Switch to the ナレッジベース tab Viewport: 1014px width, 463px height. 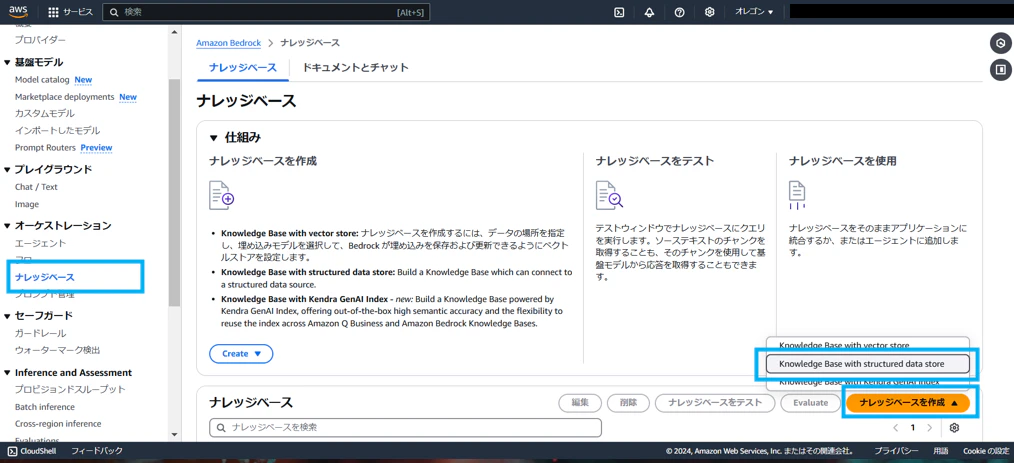point(243,67)
